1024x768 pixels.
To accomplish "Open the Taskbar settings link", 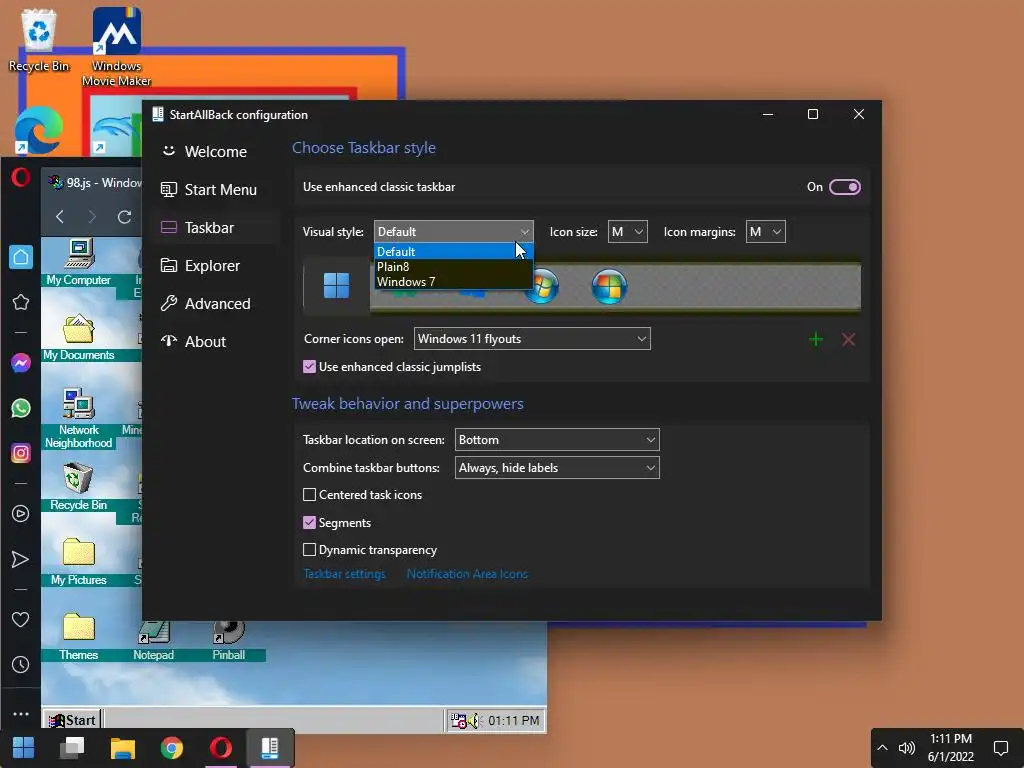I will (344, 574).
